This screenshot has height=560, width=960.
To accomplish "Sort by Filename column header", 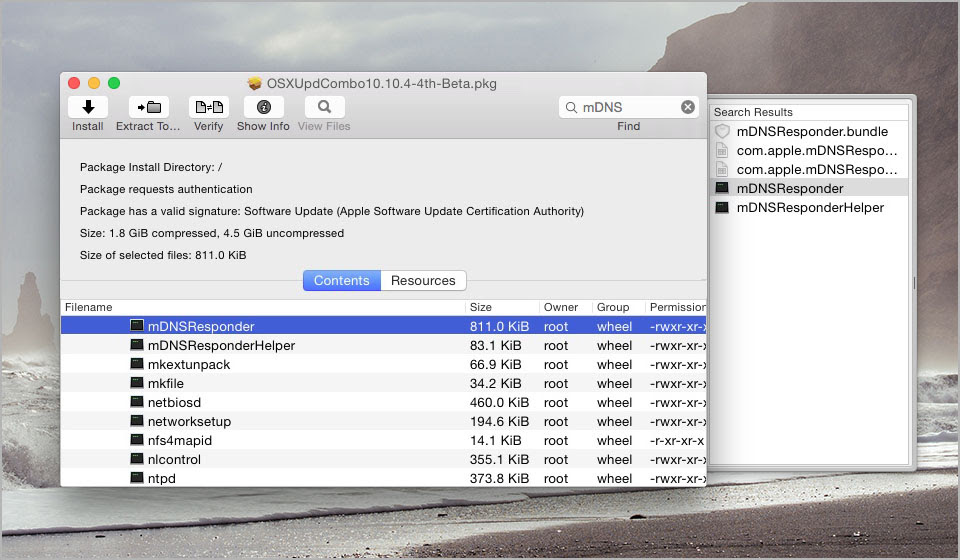I will click(x=263, y=307).
